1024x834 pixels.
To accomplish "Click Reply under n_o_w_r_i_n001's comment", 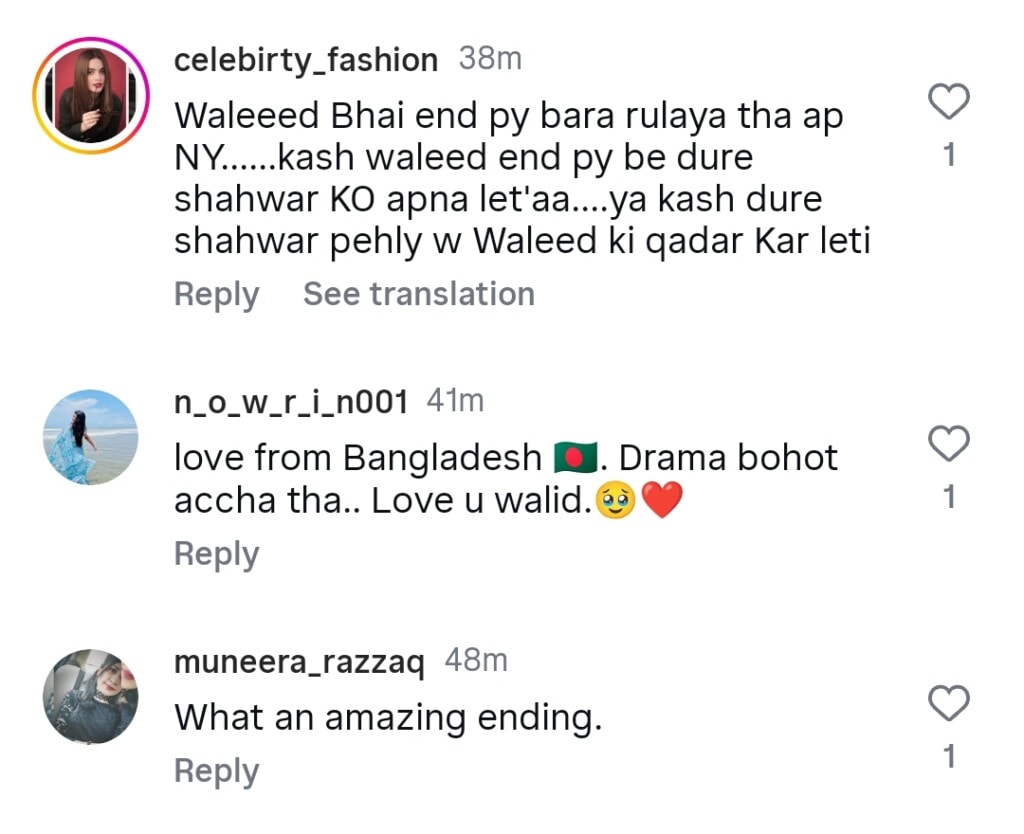I will pyautogui.click(x=215, y=552).
